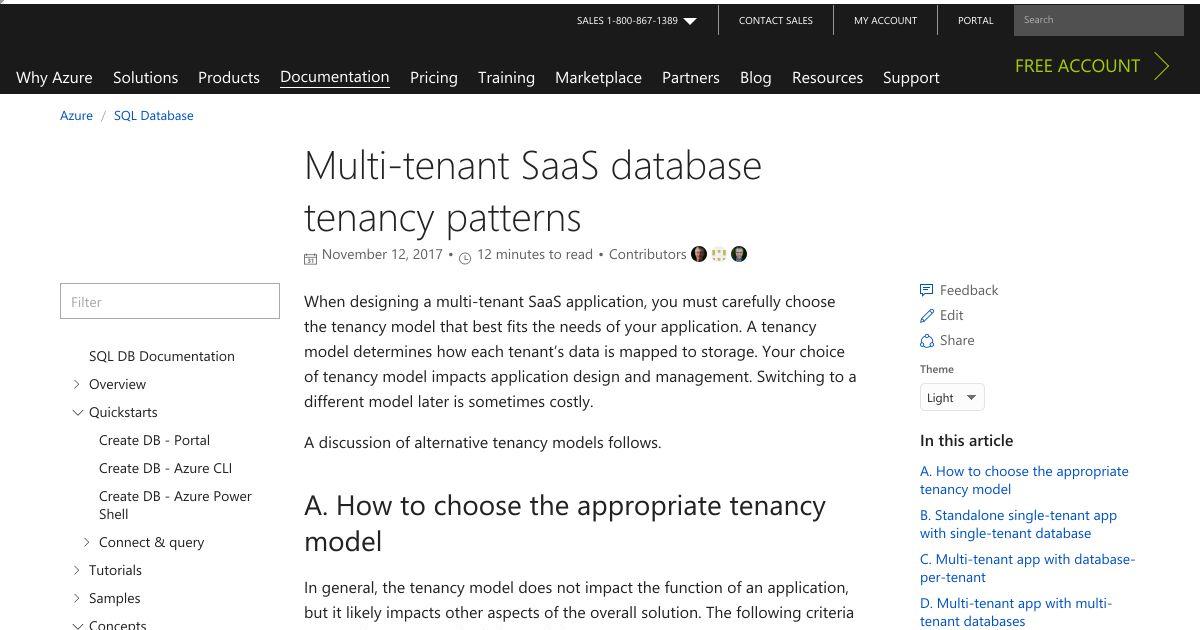
Task: Click the Contact Sales link
Action: [x=776, y=20]
